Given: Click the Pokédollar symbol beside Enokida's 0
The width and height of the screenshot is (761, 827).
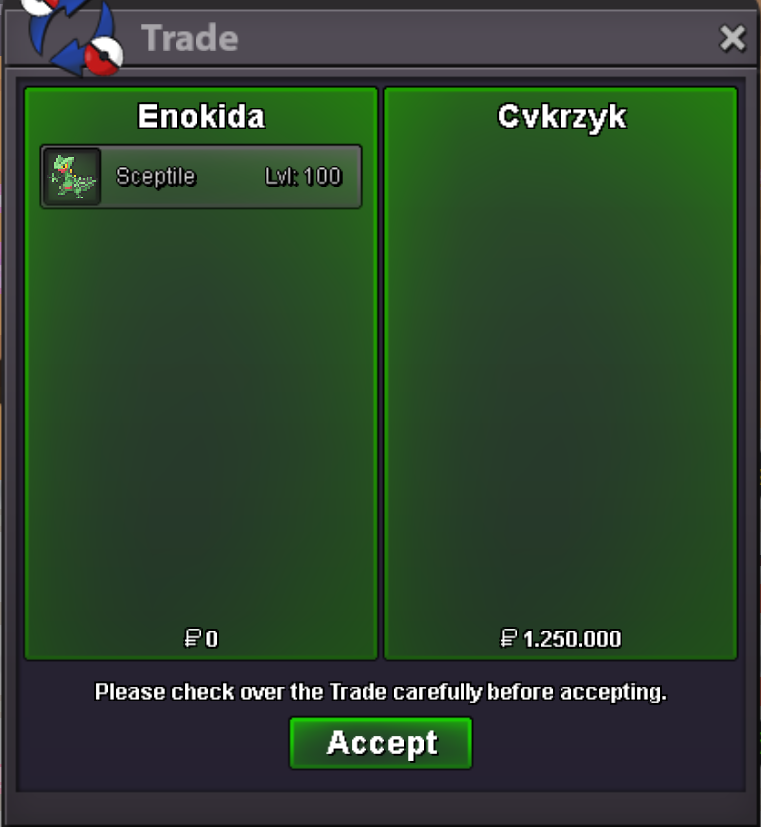Looking at the screenshot, I should click(x=192, y=638).
